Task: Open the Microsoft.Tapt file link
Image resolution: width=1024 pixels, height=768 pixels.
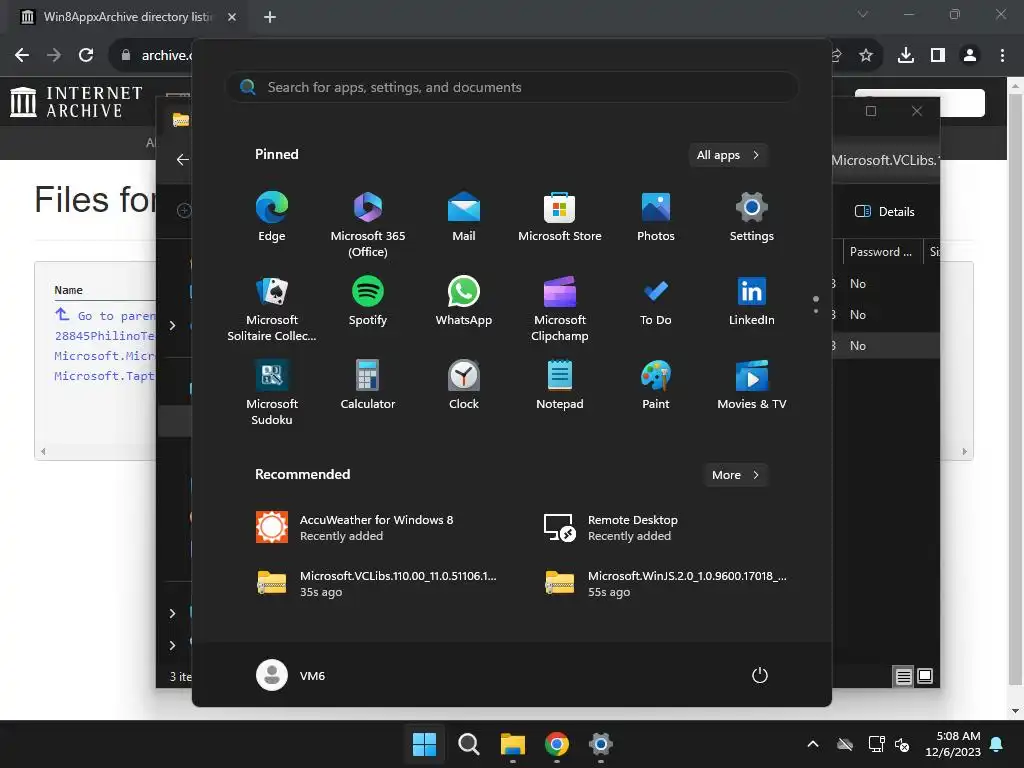Action: point(104,376)
